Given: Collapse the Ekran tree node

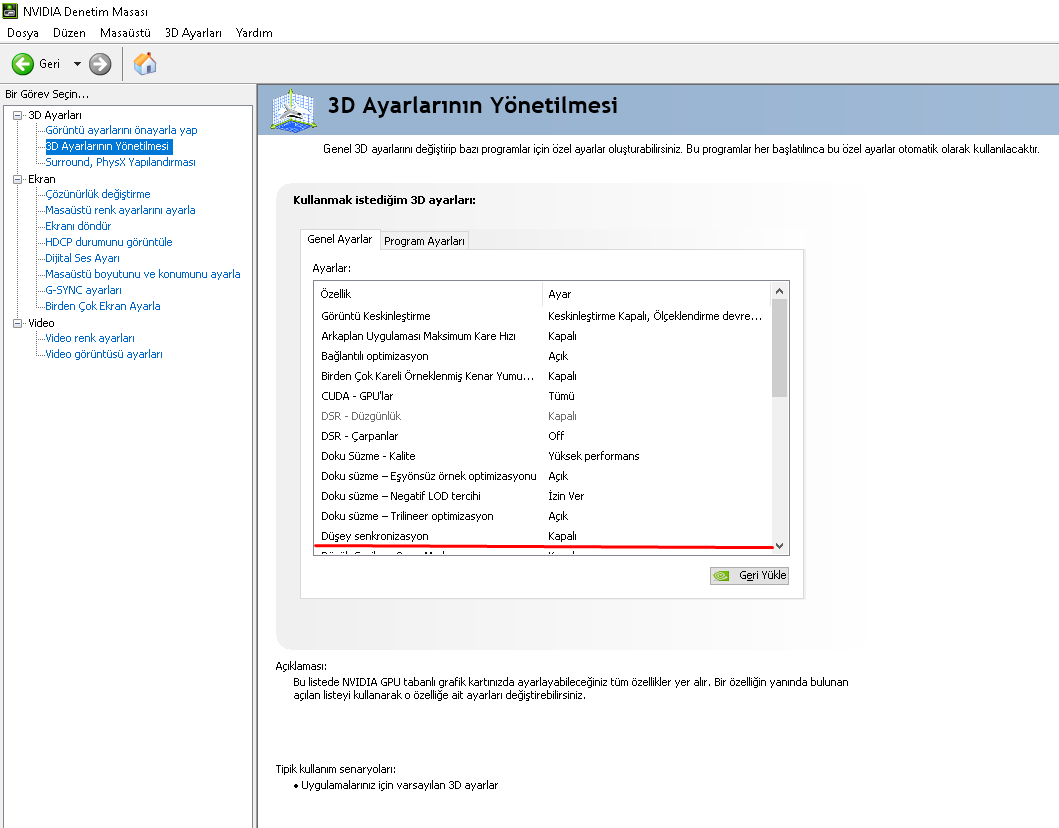Looking at the screenshot, I should pos(18,180).
